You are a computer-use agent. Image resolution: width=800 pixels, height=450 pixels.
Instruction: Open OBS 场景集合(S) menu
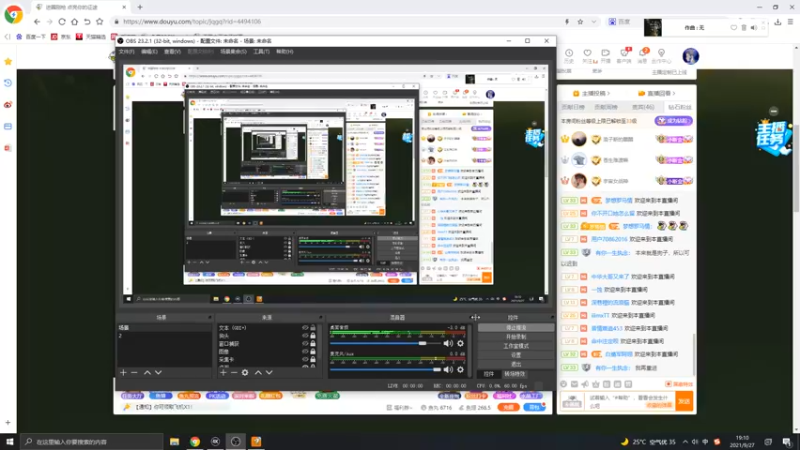click(233, 52)
